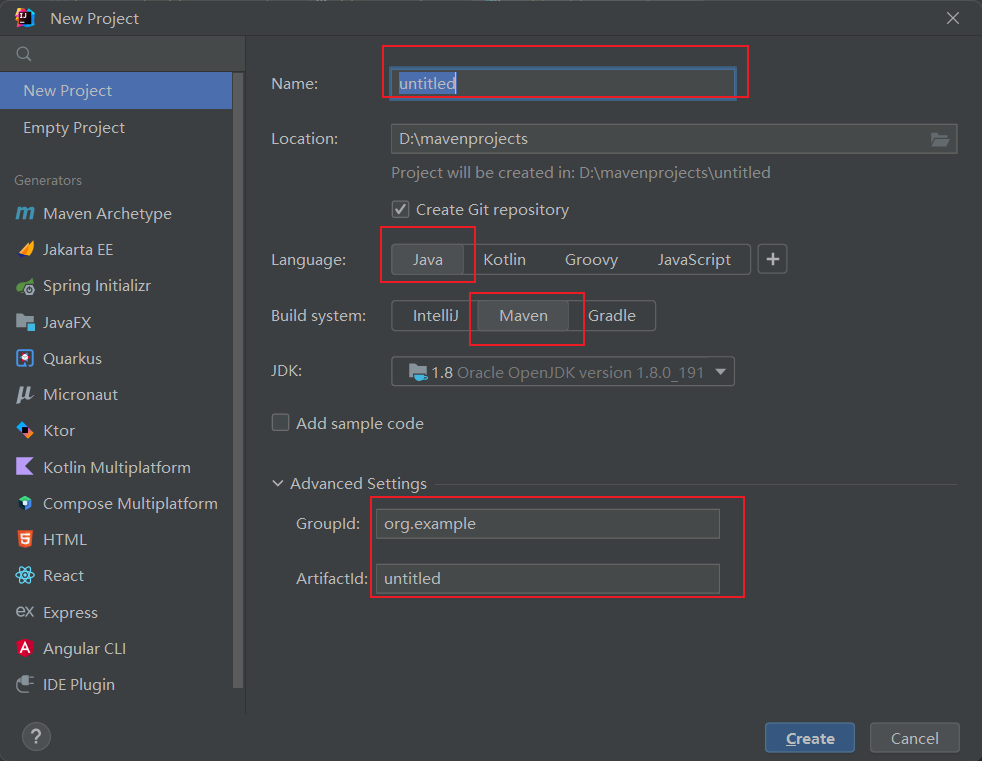This screenshot has width=982, height=761.
Task: Click the 'Project will be created in' text
Action: tap(581, 173)
